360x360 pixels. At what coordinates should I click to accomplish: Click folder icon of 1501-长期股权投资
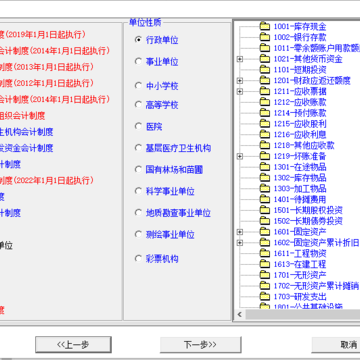[x=265, y=210]
